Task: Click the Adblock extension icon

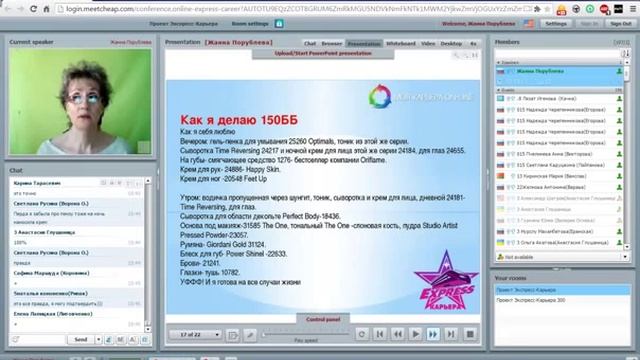Action: 604,9
